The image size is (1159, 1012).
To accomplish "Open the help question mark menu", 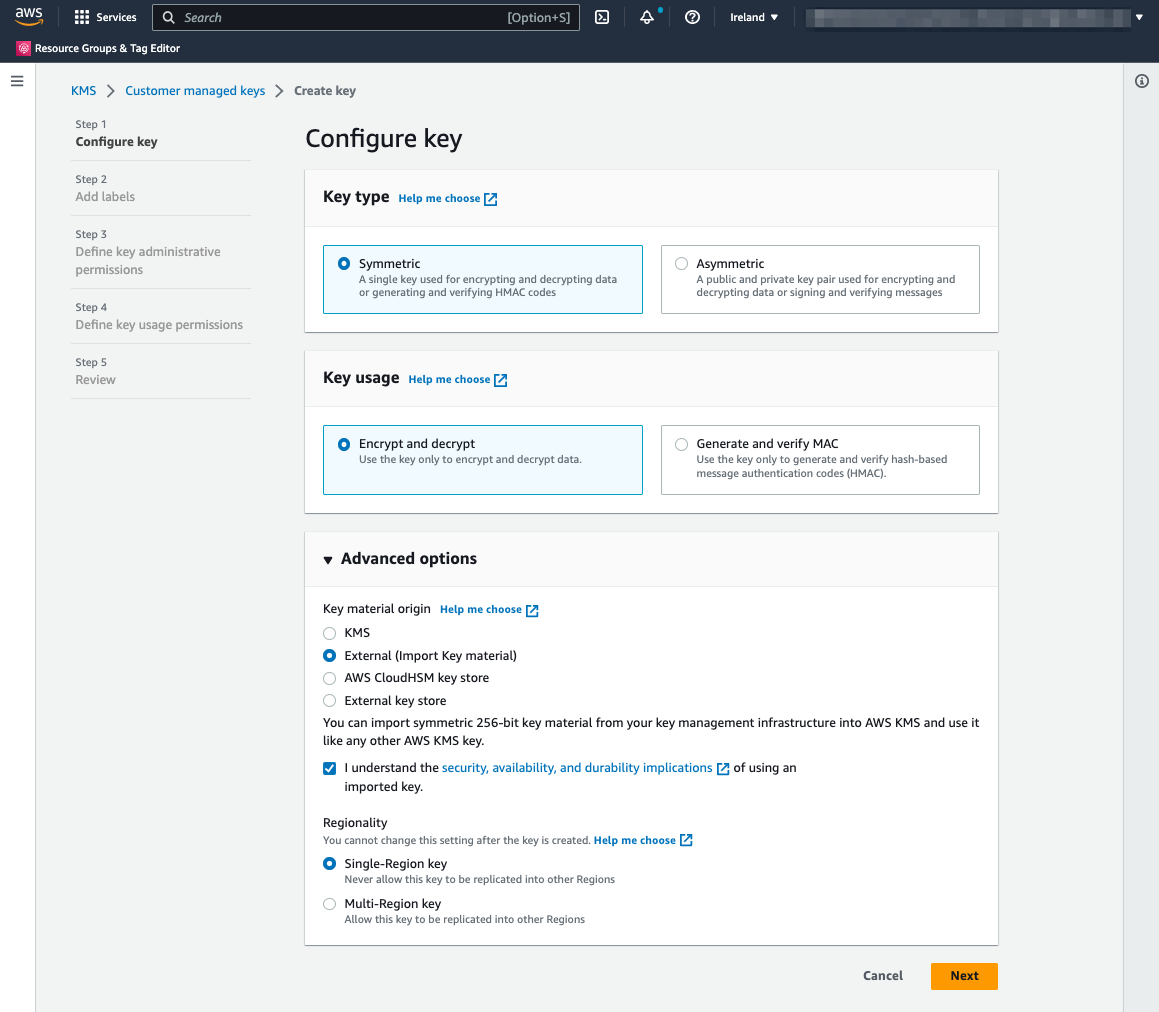I will (692, 17).
